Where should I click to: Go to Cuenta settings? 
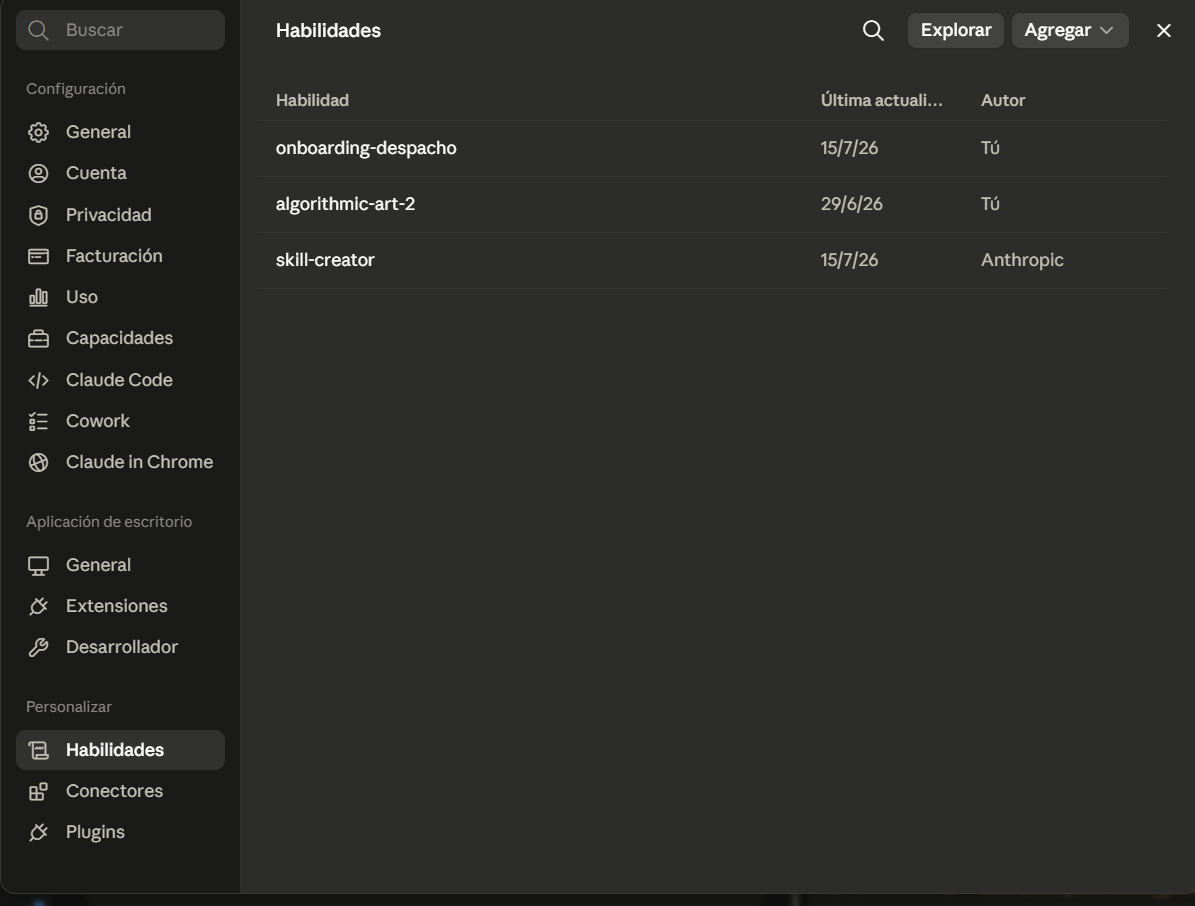(x=120, y=173)
